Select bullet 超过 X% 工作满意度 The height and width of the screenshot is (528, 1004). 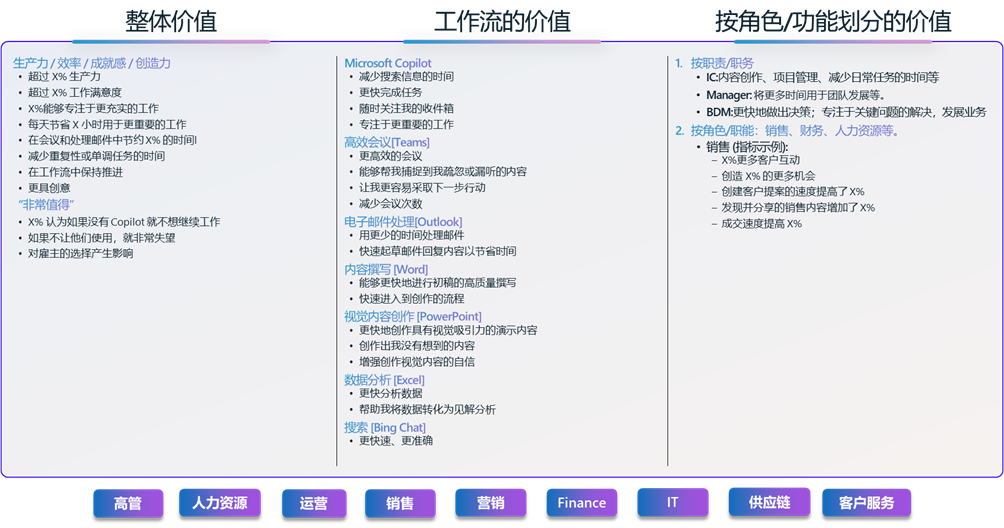pos(74,93)
